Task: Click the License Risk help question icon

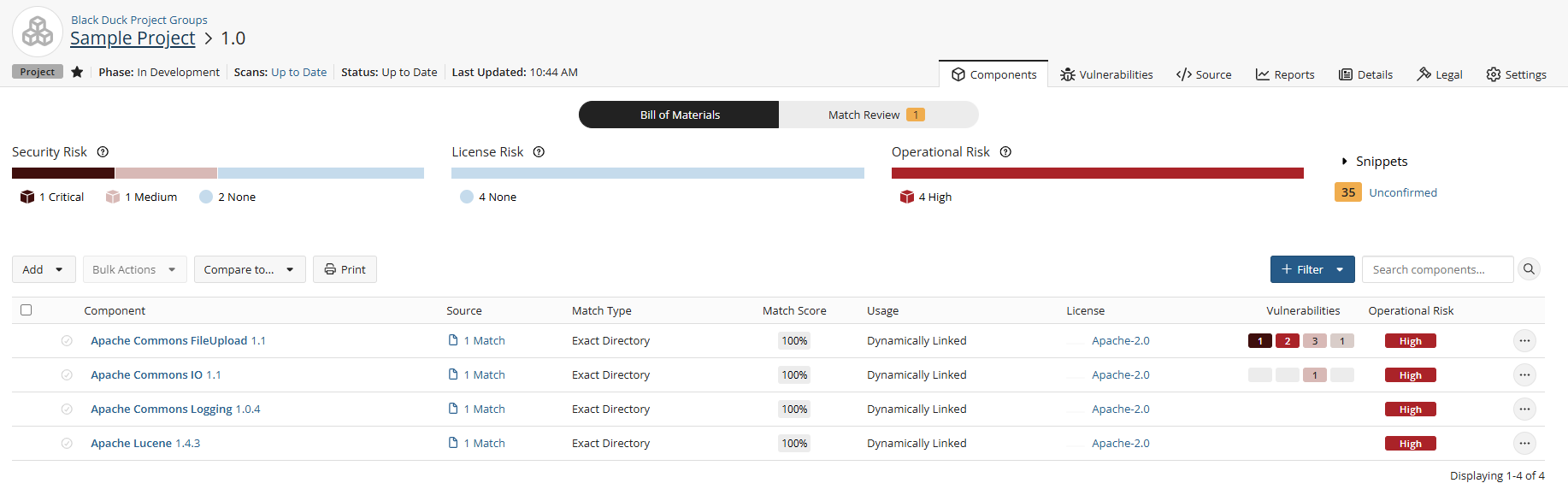Action: [x=539, y=152]
